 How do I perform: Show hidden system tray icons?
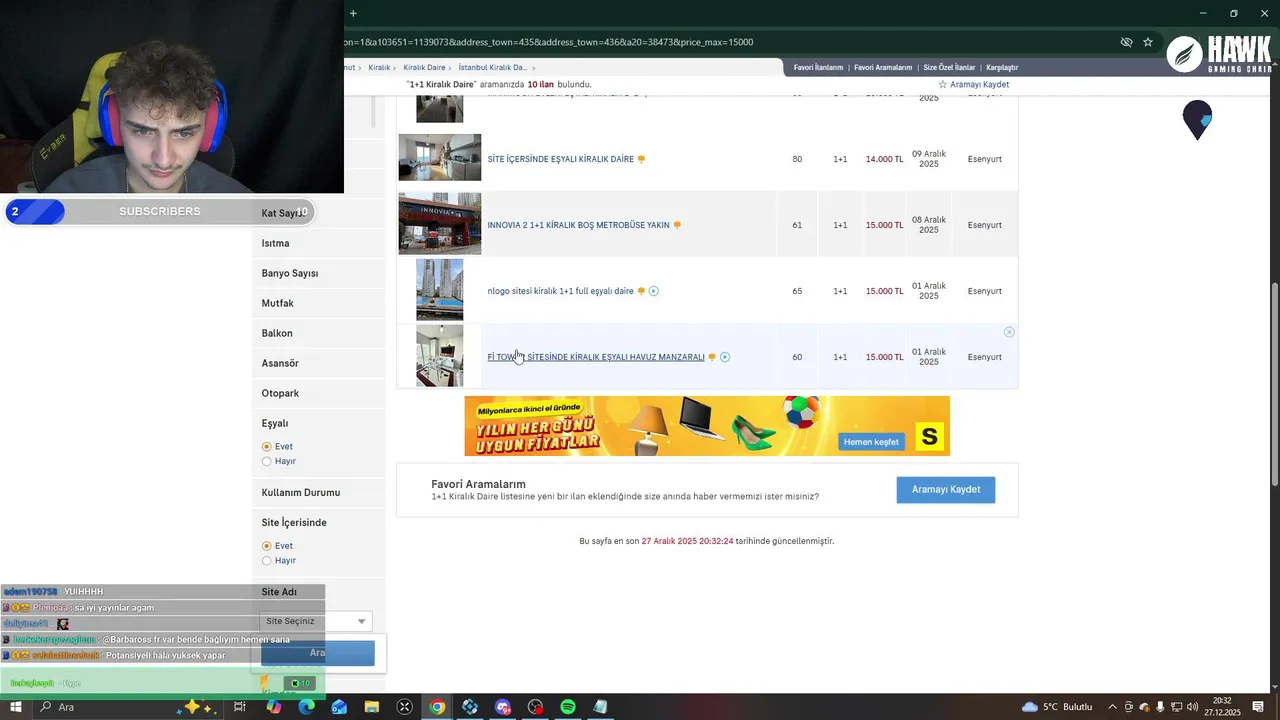(1112, 707)
